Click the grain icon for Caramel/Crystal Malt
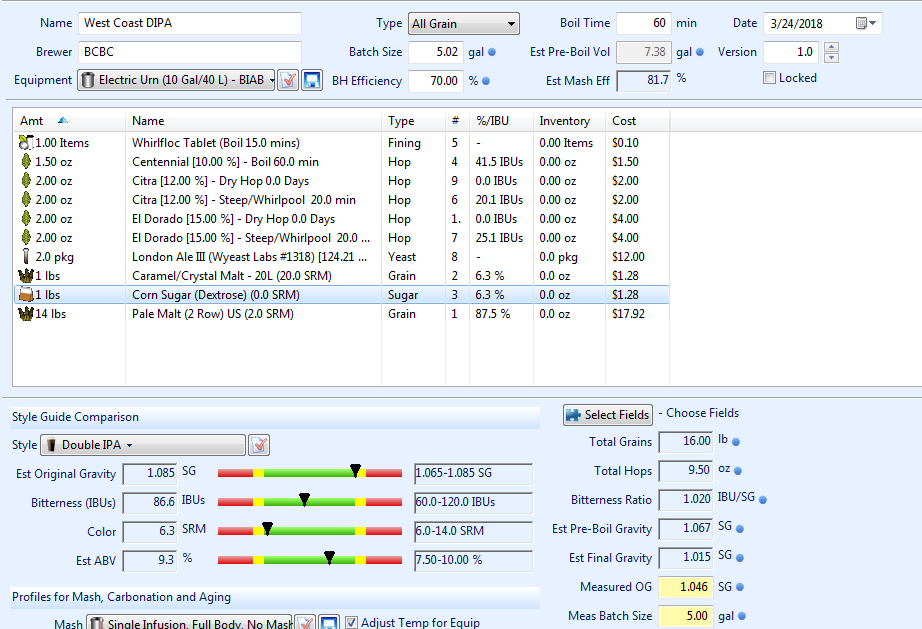This screenshot has height=629, width=922. [x=25, y=275]
